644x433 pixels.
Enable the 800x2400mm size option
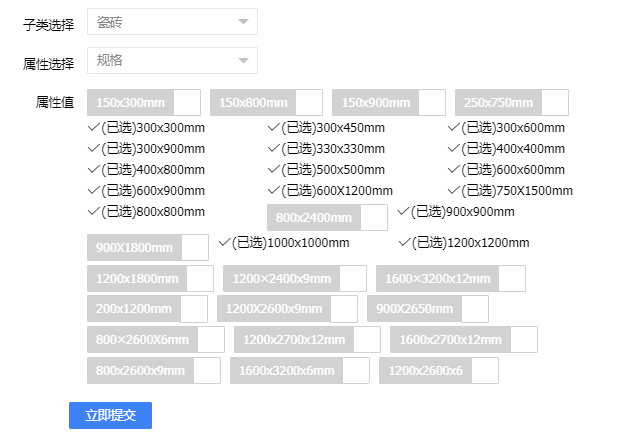pos(326,217)
